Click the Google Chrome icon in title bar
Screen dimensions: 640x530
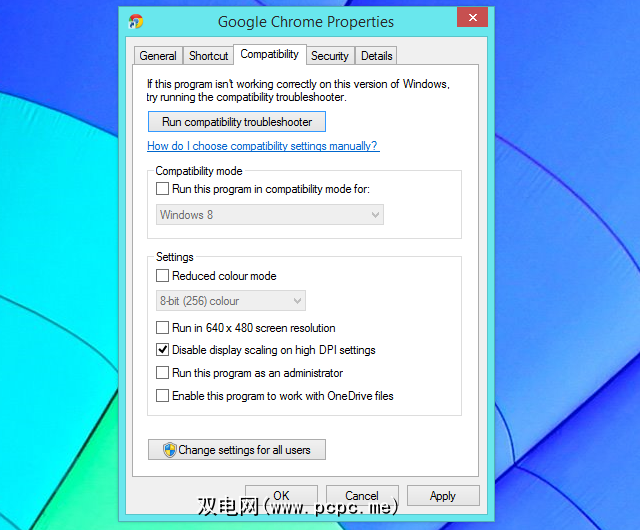[136, 21]
